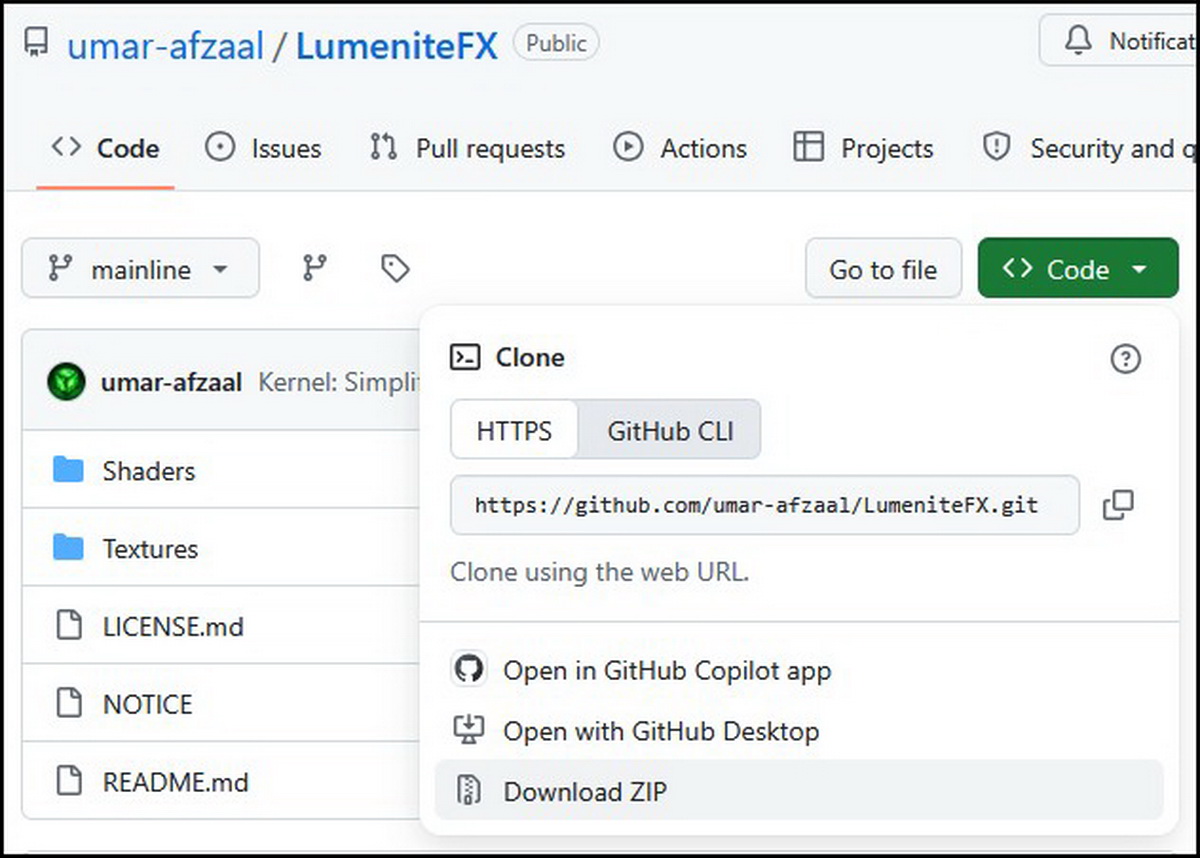The height and width of the screenshot is (858, 1200).
Task: Open the LICENSE.md file
Action: click(173, 626)
